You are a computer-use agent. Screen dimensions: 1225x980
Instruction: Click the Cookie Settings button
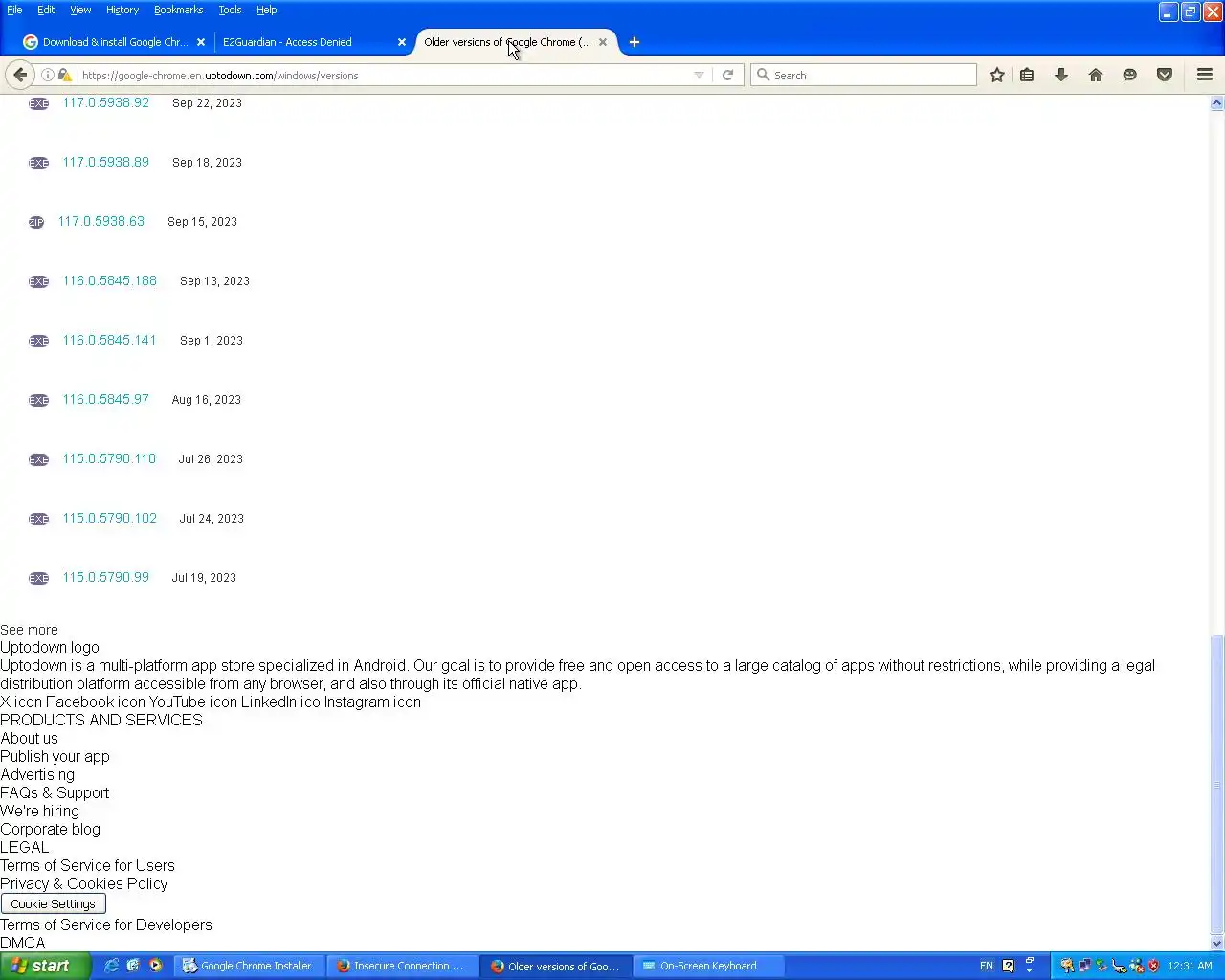(x=53, y=903)
